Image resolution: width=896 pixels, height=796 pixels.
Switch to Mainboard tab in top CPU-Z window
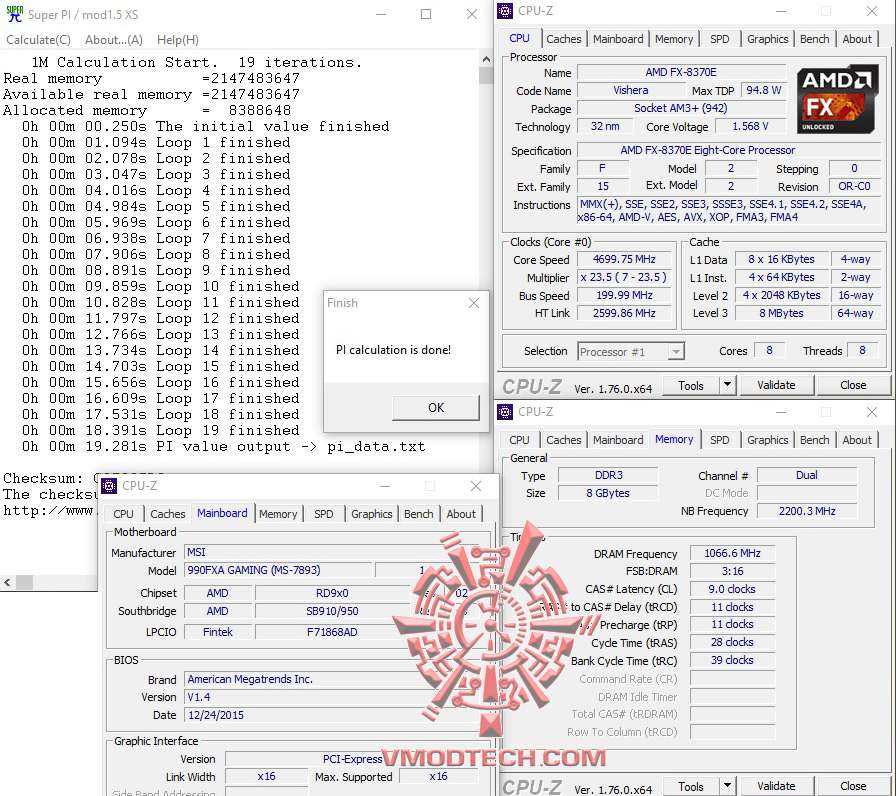[x=618, y=39]
